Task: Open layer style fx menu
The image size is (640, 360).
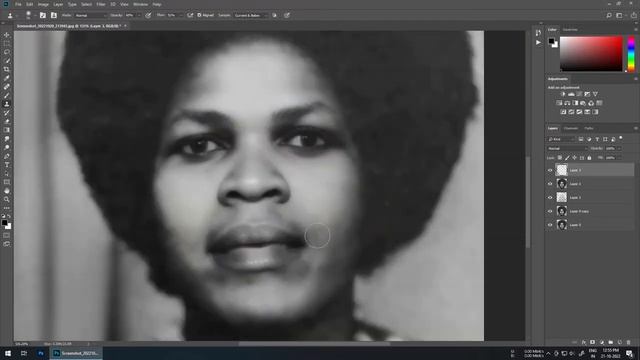Action: click(584, 342)
